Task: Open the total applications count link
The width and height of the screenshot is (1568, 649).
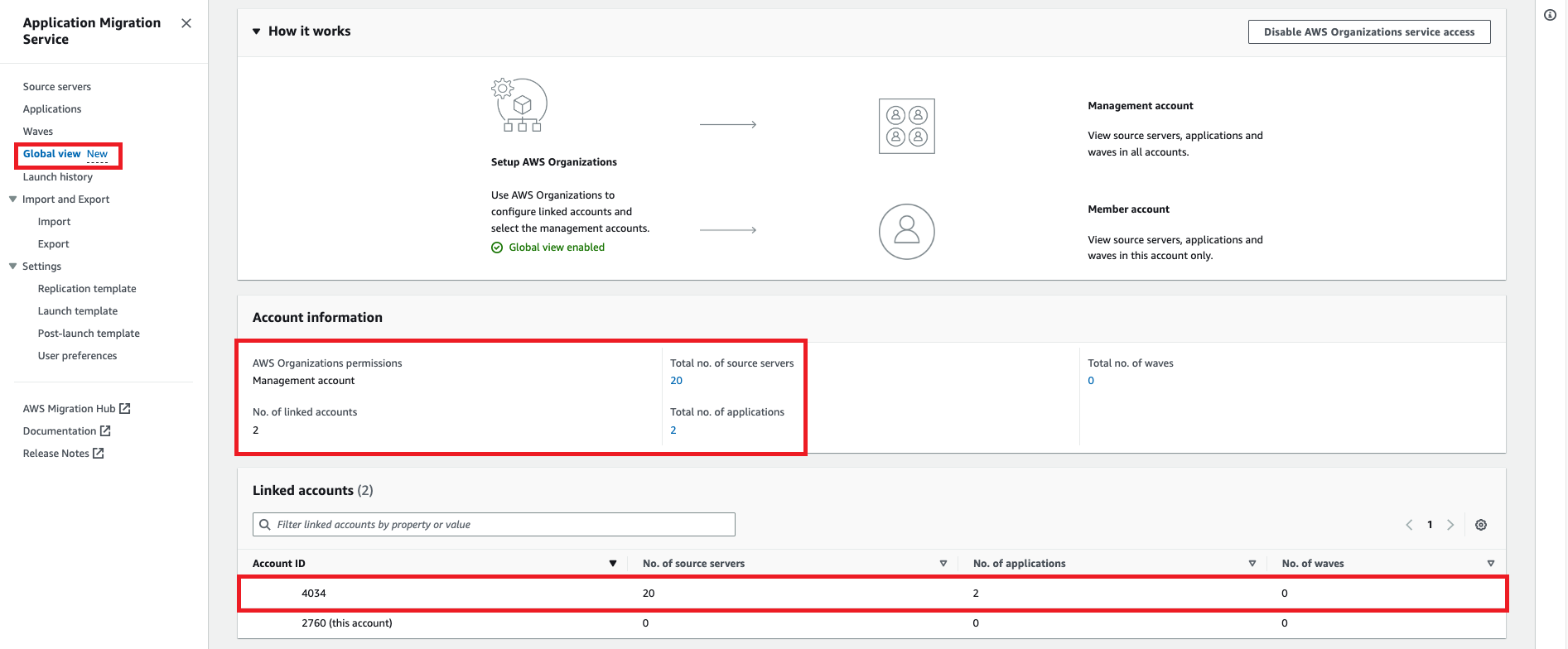Action: click(x=673, y=430)
